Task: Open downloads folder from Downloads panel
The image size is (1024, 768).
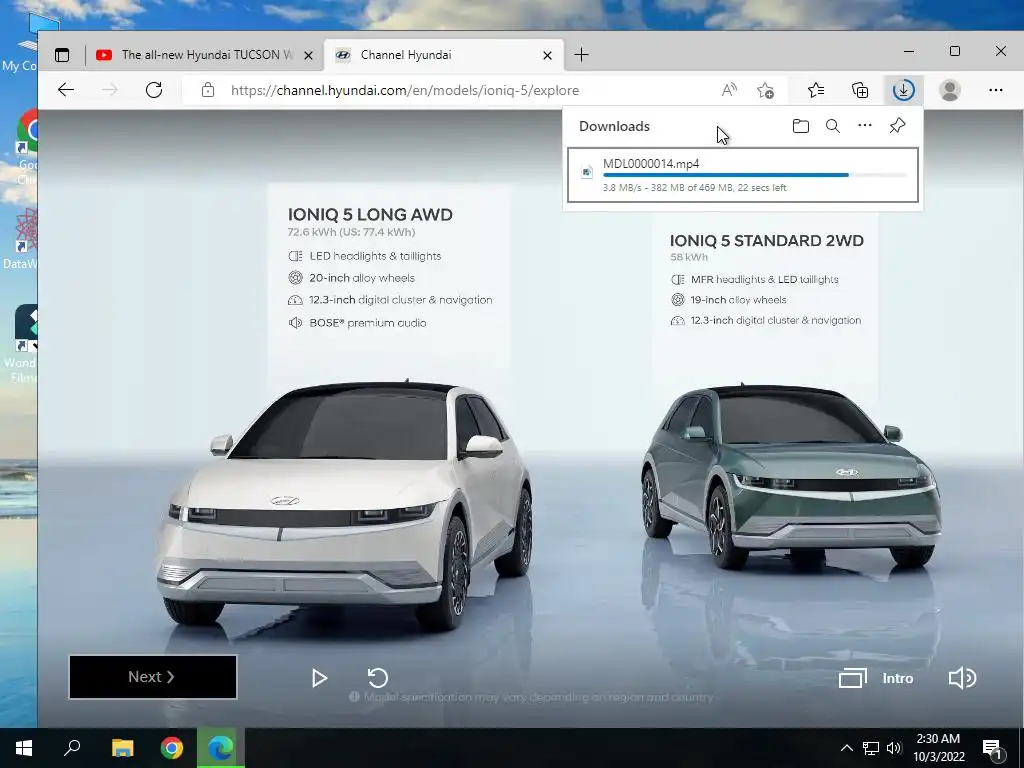Action: 801,126
